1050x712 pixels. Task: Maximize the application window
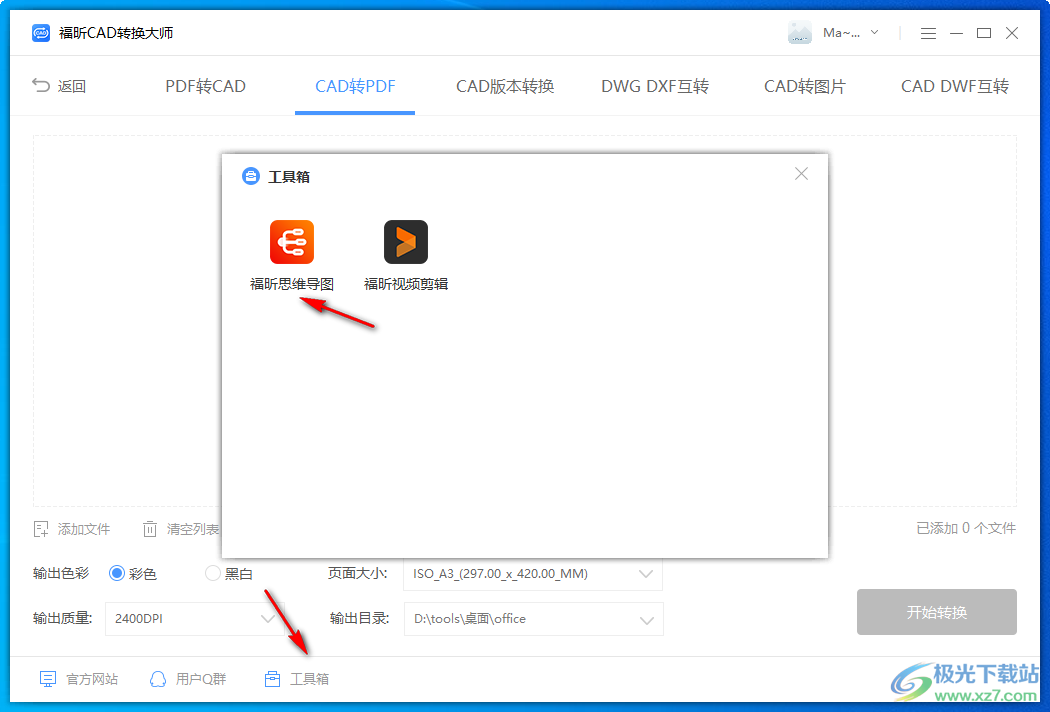(x=984, y=33)
